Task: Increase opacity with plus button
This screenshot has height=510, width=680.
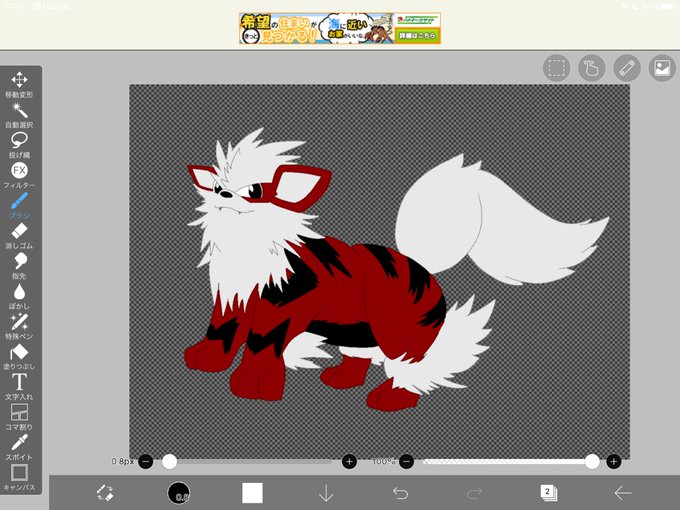Action: (x=614, y=461)
